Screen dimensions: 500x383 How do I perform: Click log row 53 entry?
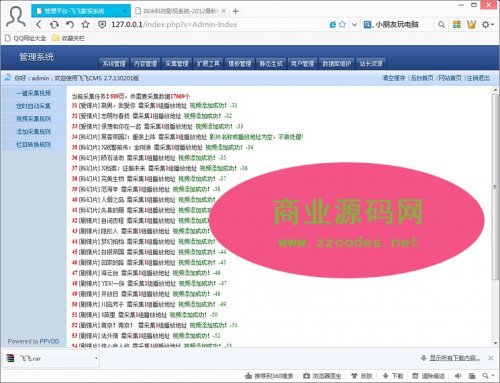pos(146,336)
